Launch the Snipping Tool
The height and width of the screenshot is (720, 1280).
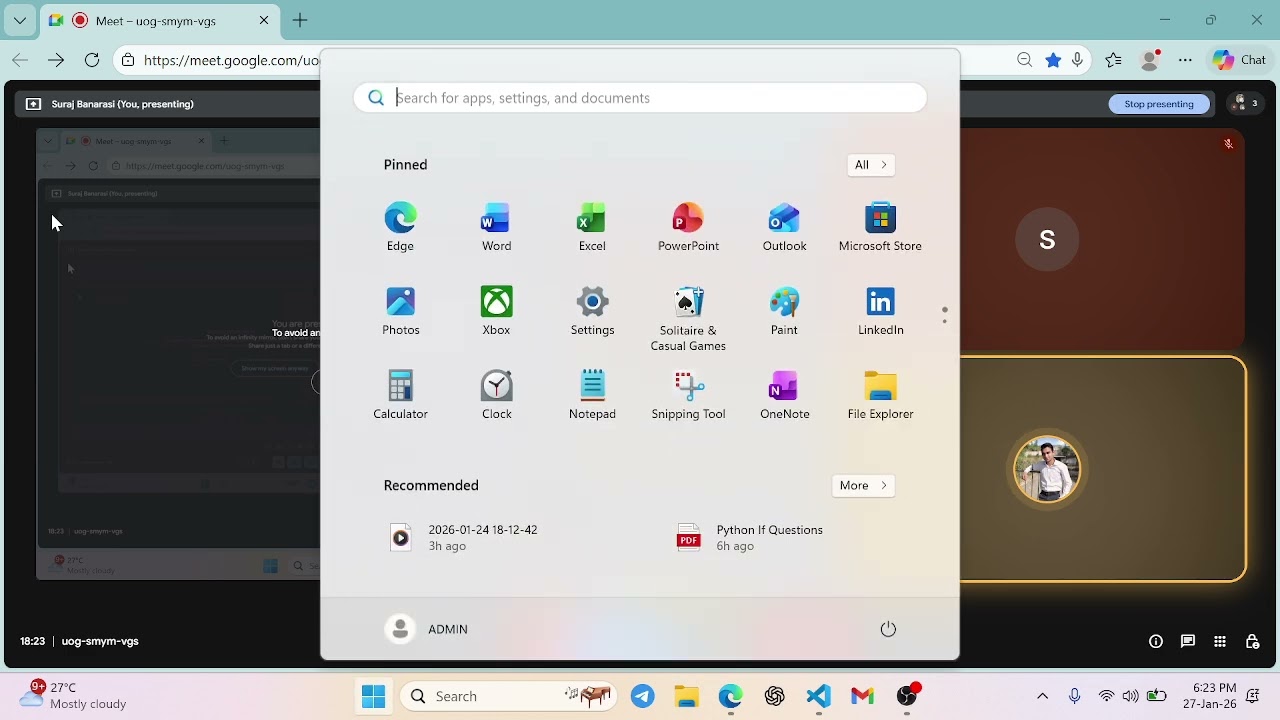click(x=688, y=395)
